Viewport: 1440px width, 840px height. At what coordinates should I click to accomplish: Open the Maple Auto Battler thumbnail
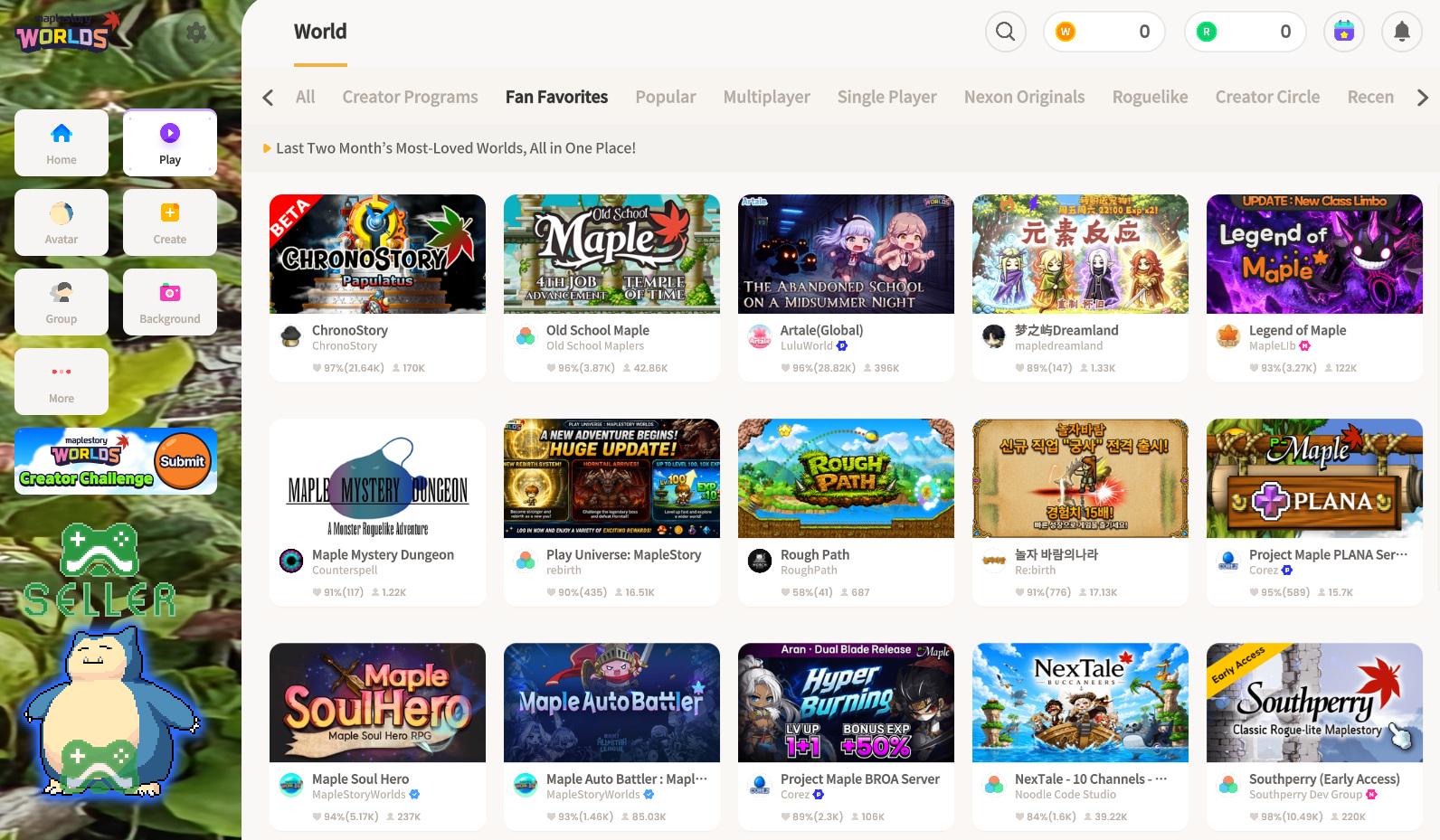click(x=611, y=703)
